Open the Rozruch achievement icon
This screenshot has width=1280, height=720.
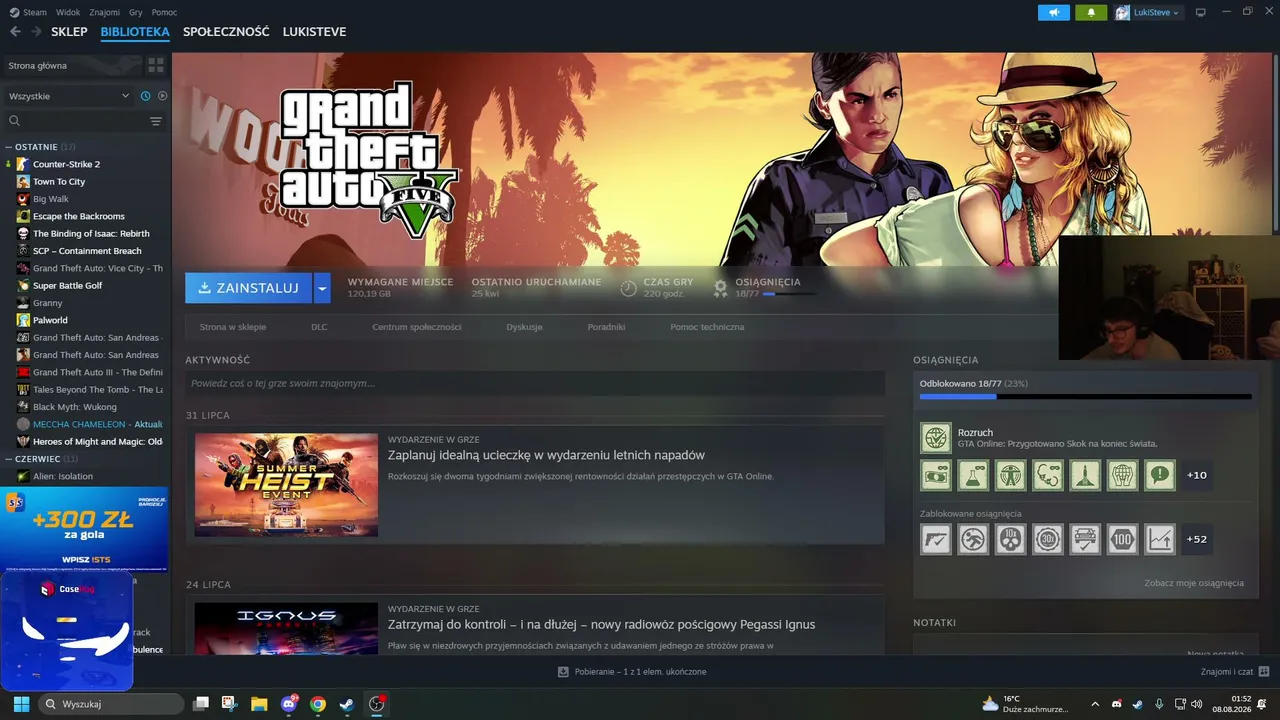click(x=936, y=438)
